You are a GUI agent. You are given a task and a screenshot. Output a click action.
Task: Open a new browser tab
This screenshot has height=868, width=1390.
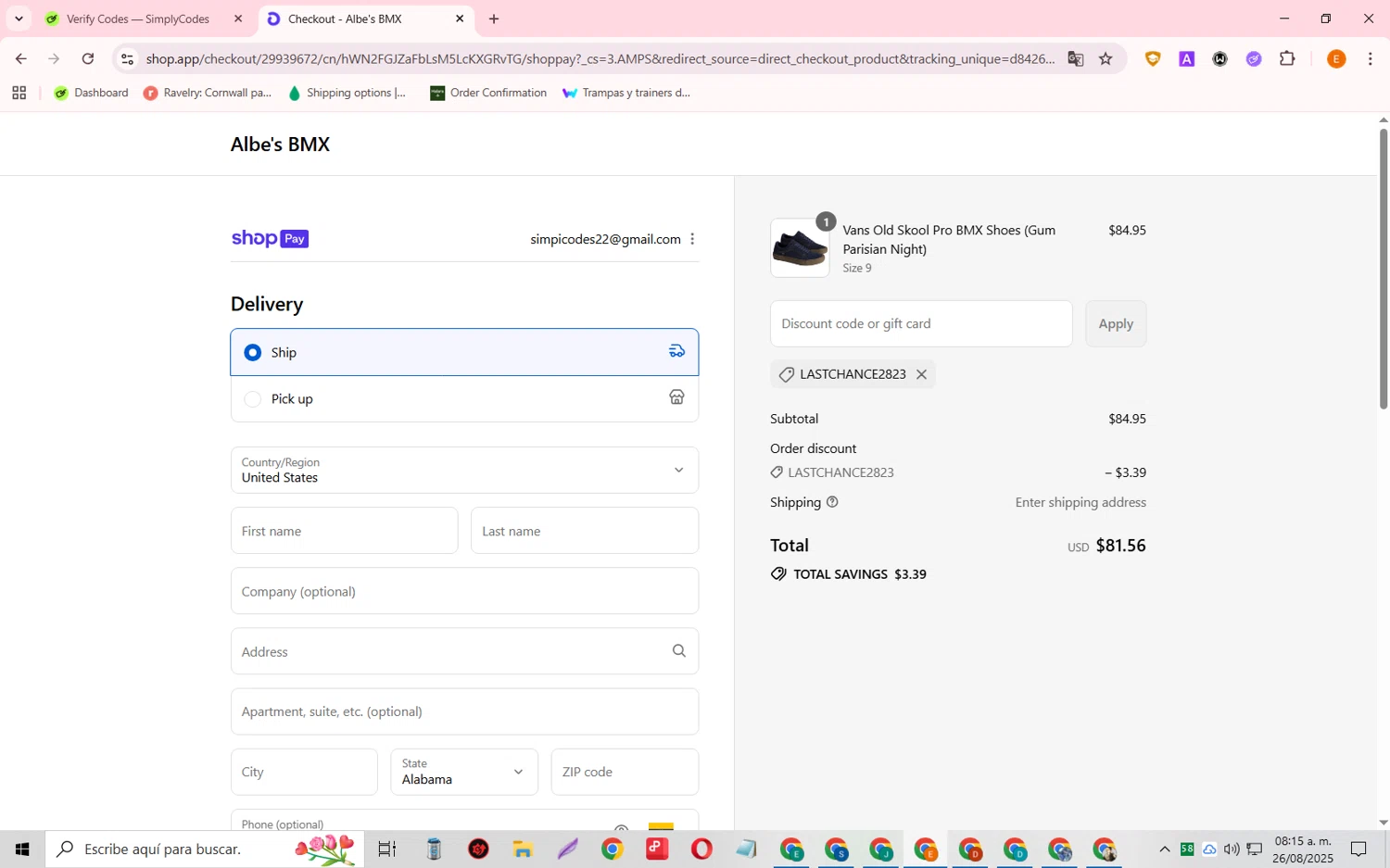point(494,19)
